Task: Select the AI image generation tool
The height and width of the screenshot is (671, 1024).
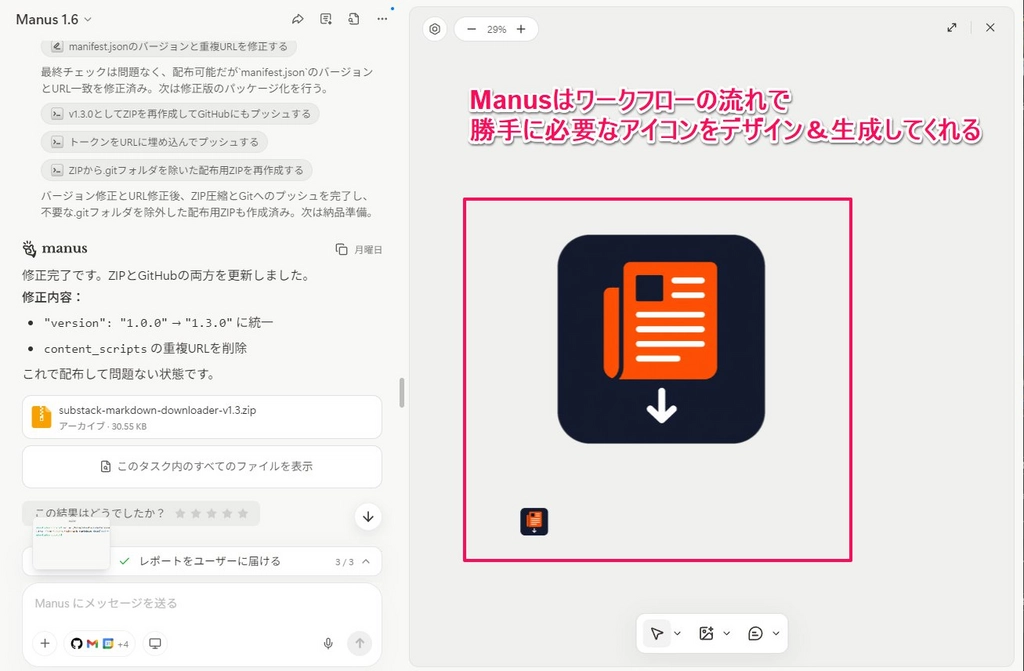Action: click(x=706, y=633)
